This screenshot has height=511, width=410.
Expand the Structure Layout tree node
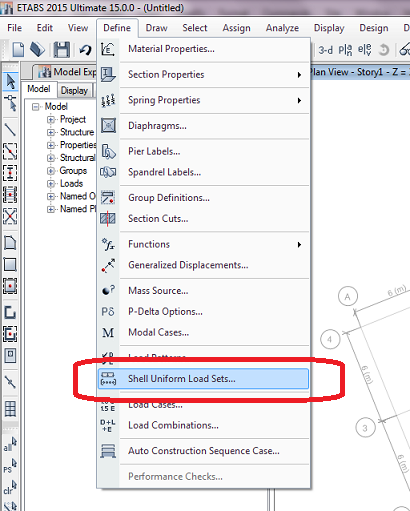coord(51,133)
